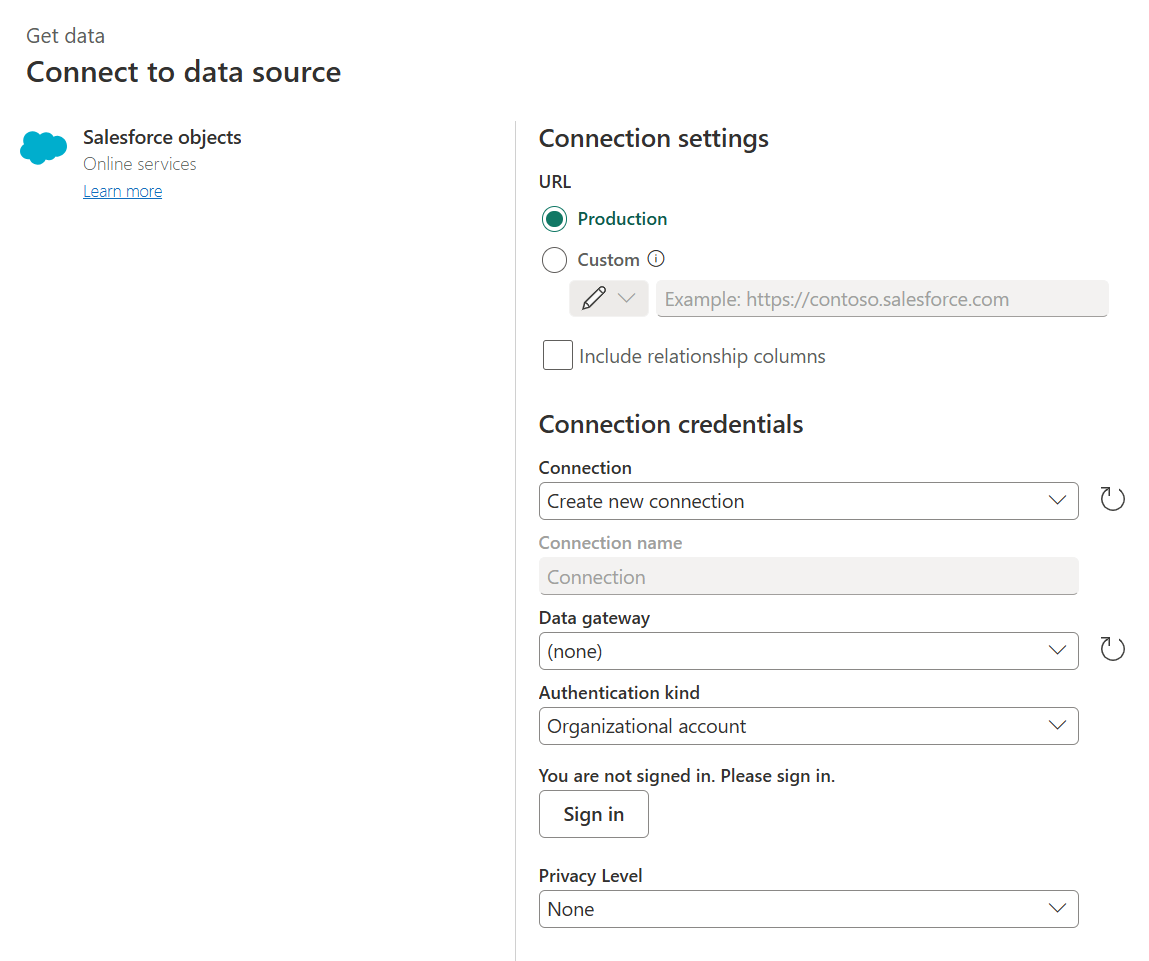
Task: Open the Learn more link
Action: click(x=122, y=190)
